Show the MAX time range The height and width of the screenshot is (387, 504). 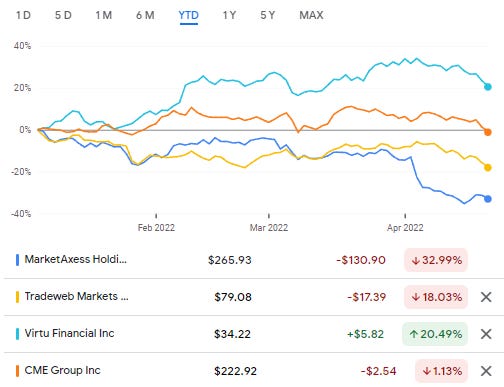(x=311, y=15)
